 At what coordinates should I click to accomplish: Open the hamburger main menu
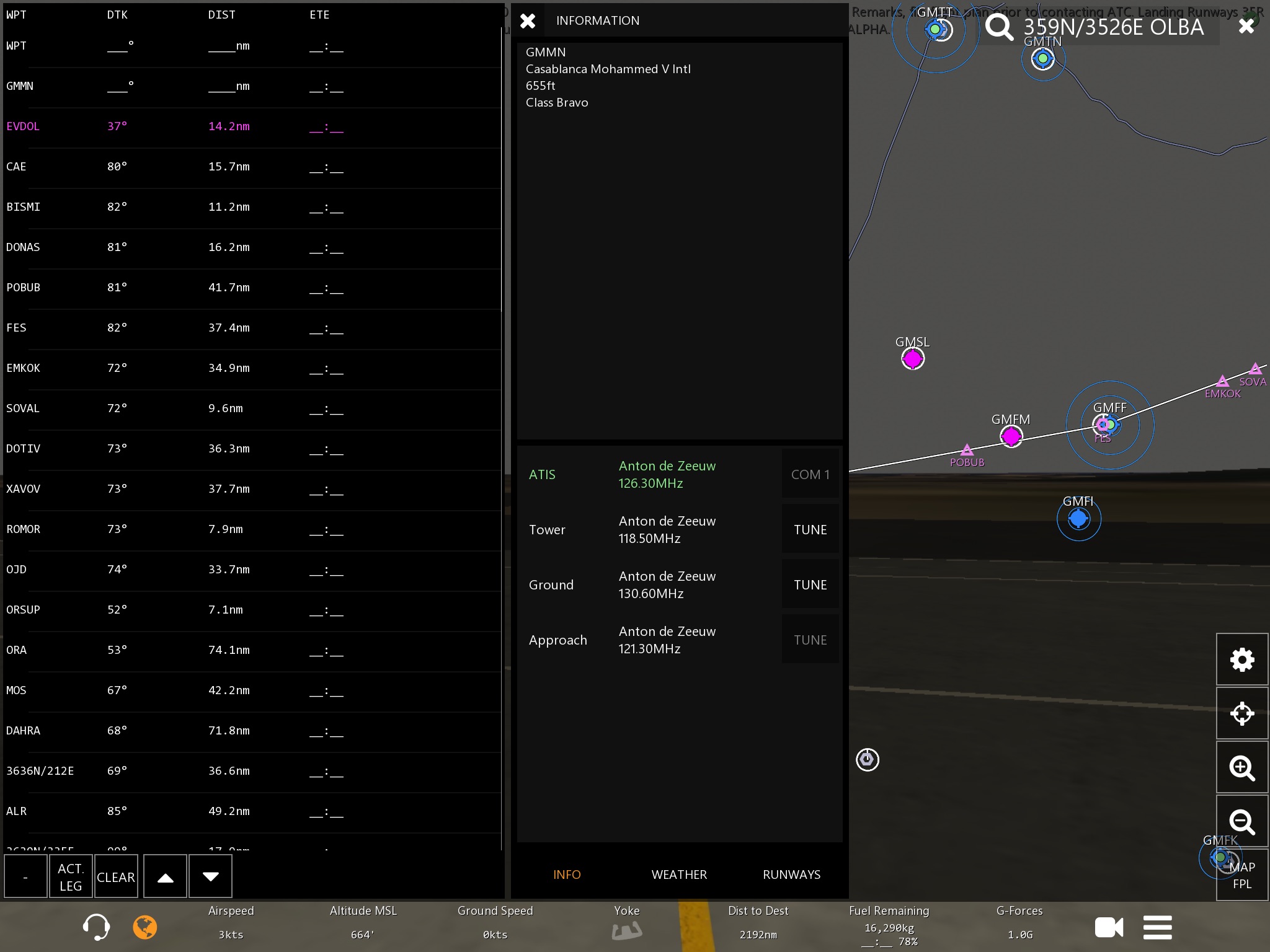coord(1157,927)
